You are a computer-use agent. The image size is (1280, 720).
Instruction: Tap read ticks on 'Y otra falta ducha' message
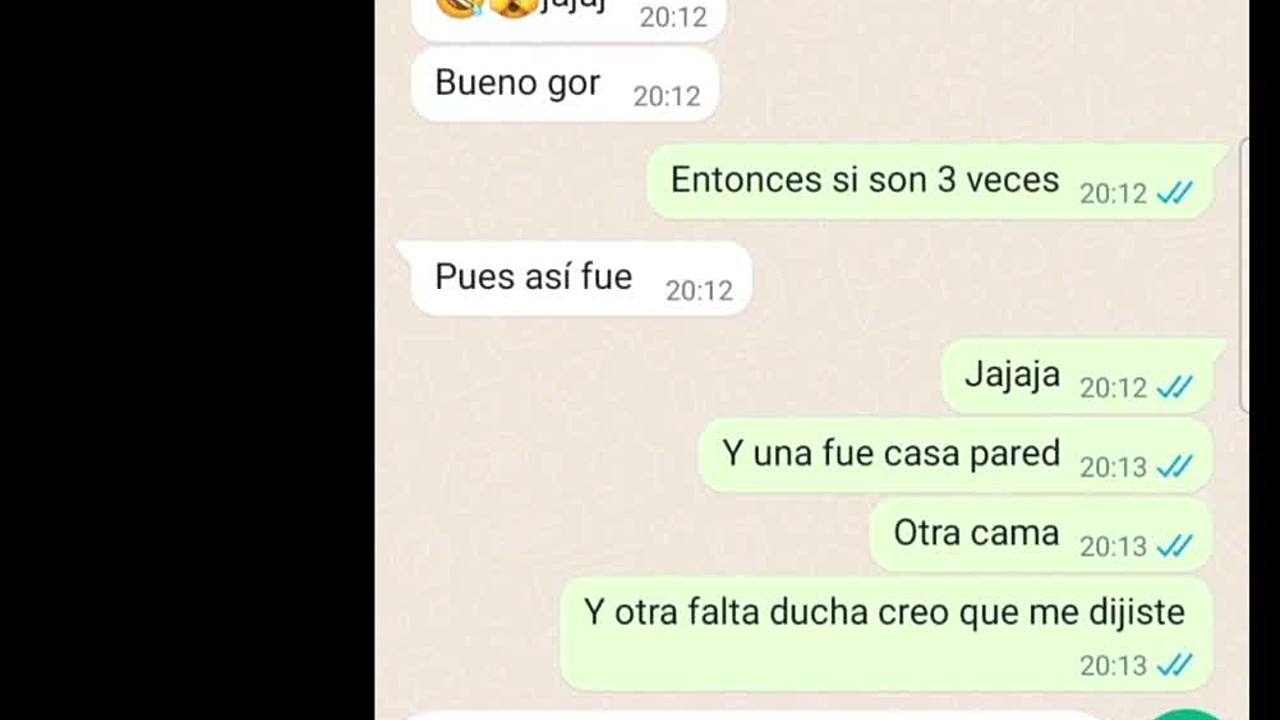(1174, 665)
